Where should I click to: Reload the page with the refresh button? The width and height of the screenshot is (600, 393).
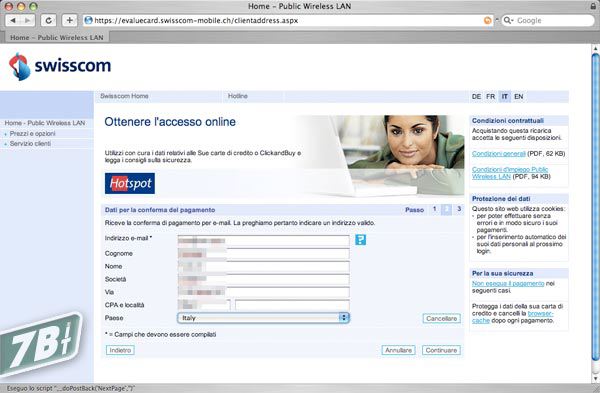point(48,20)
